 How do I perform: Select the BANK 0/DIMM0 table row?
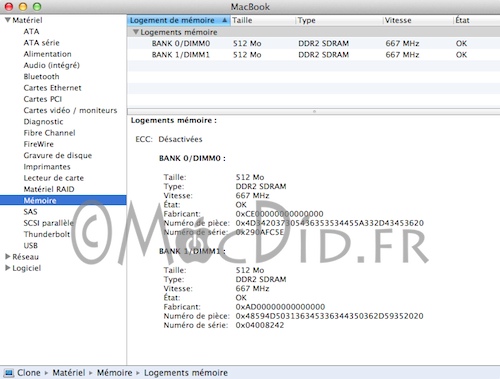point(313,43)
